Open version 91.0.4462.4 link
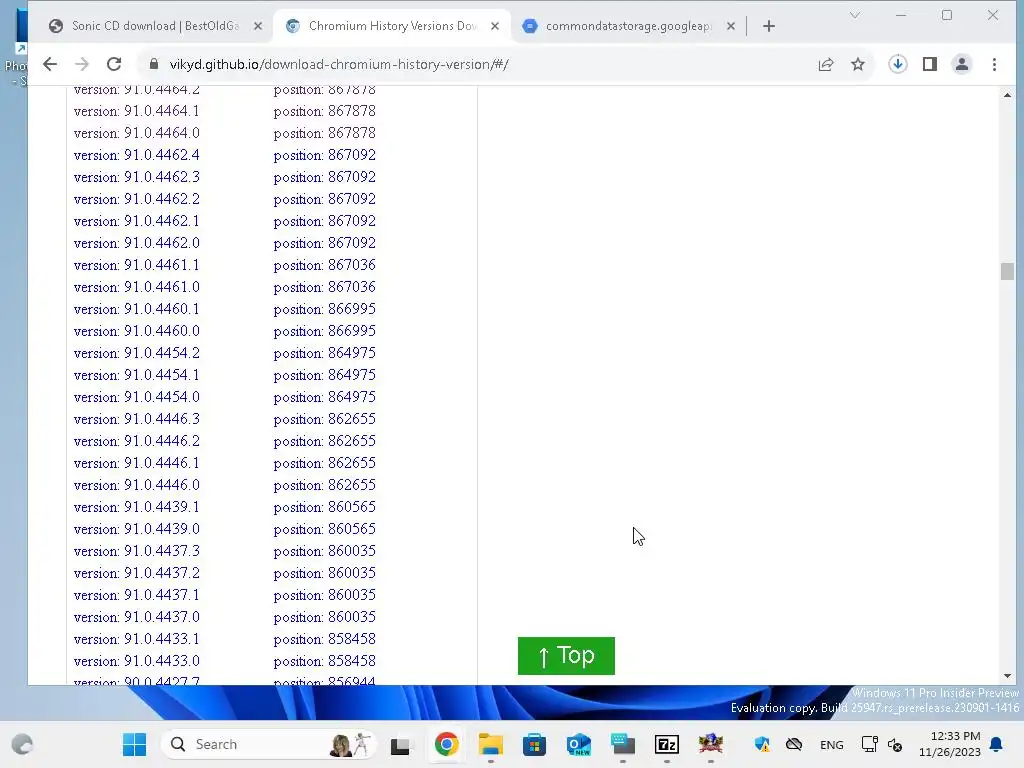This screenshot has width=1024, height=768. [x=136, y=155]
